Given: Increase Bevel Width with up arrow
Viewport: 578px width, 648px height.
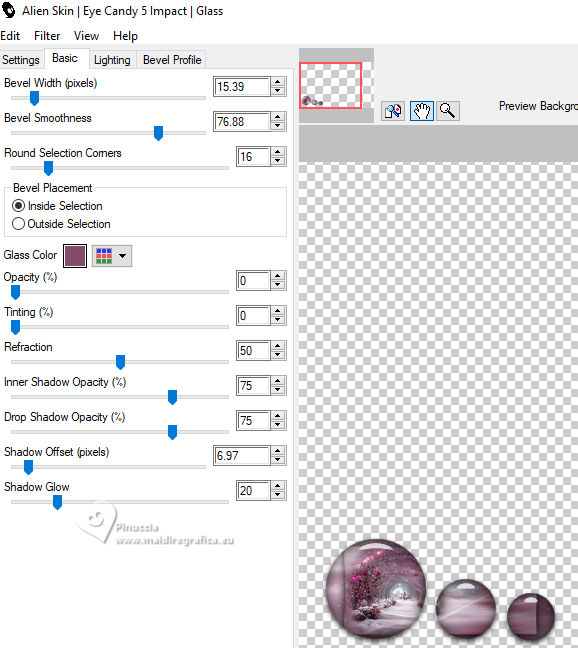Looking at the screenshot, I should tap(278, 82).
